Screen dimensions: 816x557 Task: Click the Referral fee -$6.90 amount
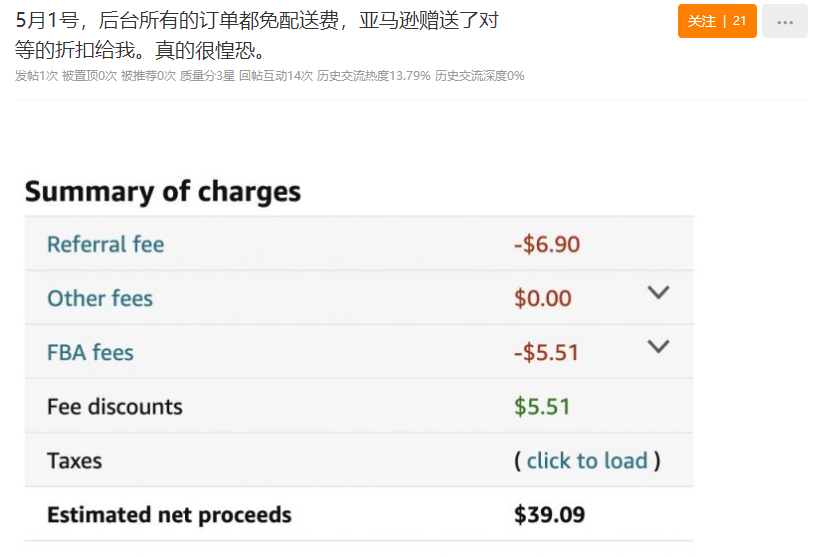546,244
